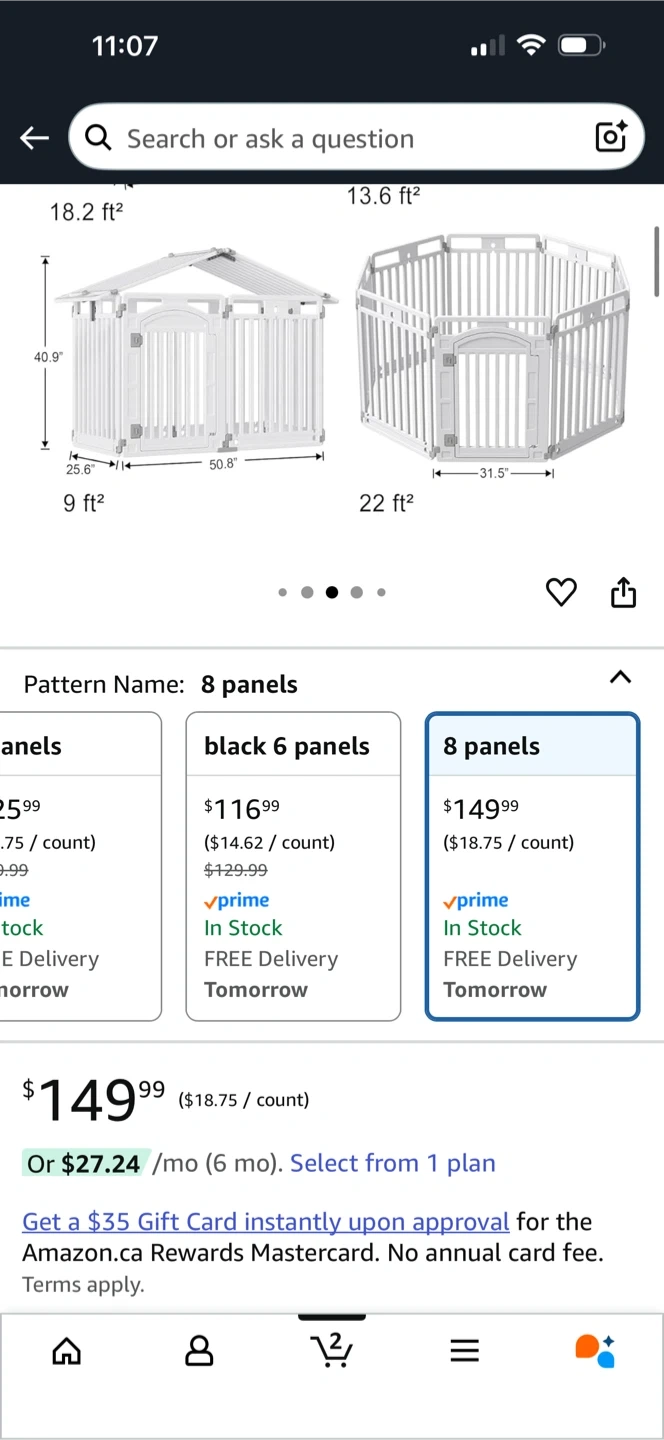Tap the back arrow icon
Screen dimensions: 664x1440
click(x=35, y=138)
